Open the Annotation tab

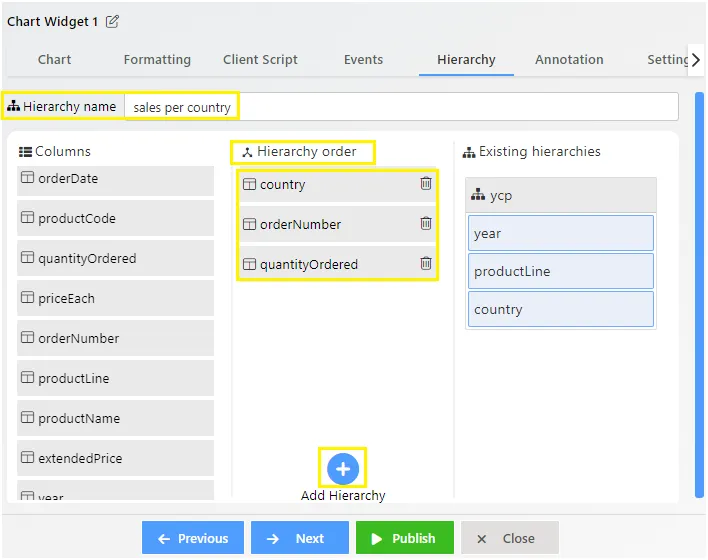coord(569,60)
